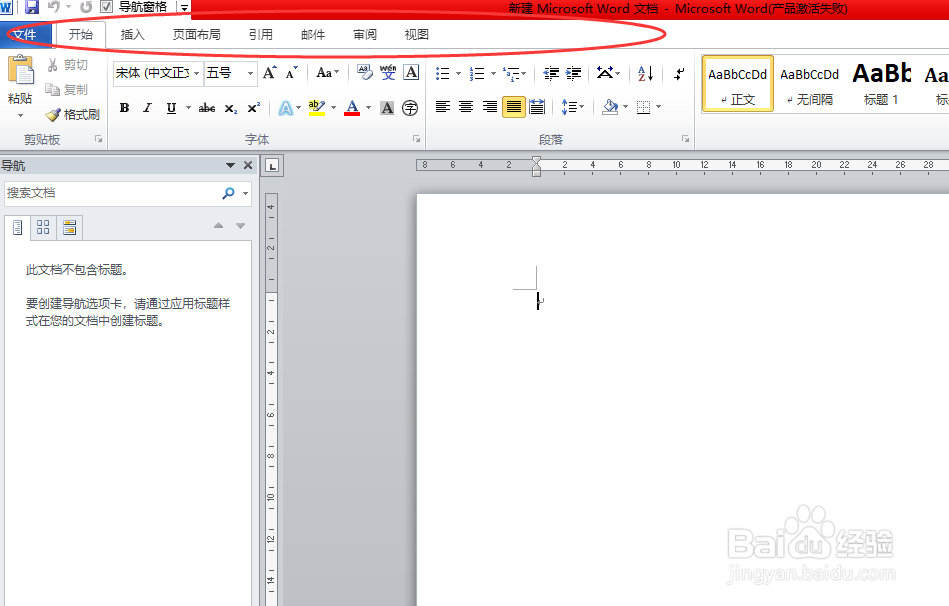
Task: Select the 标题 1 style
Action: click(x=881, y=84)
